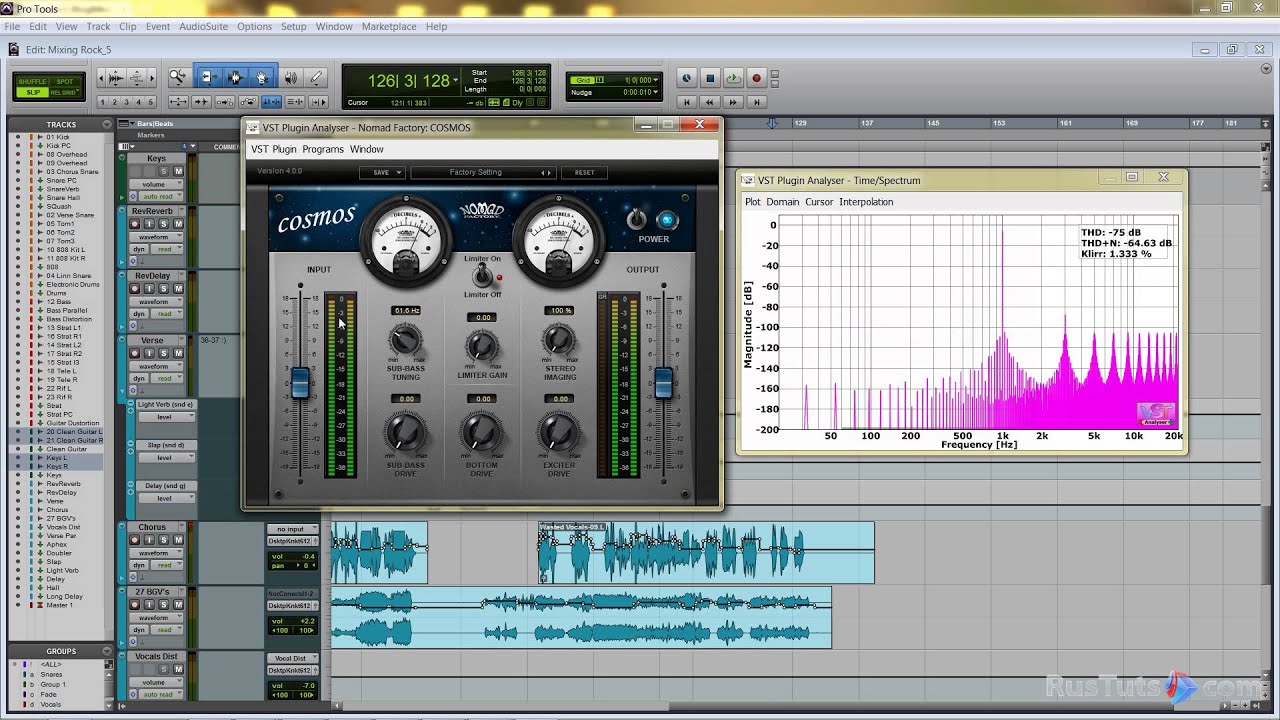Toggle the Cosmos Power switch

636,219
